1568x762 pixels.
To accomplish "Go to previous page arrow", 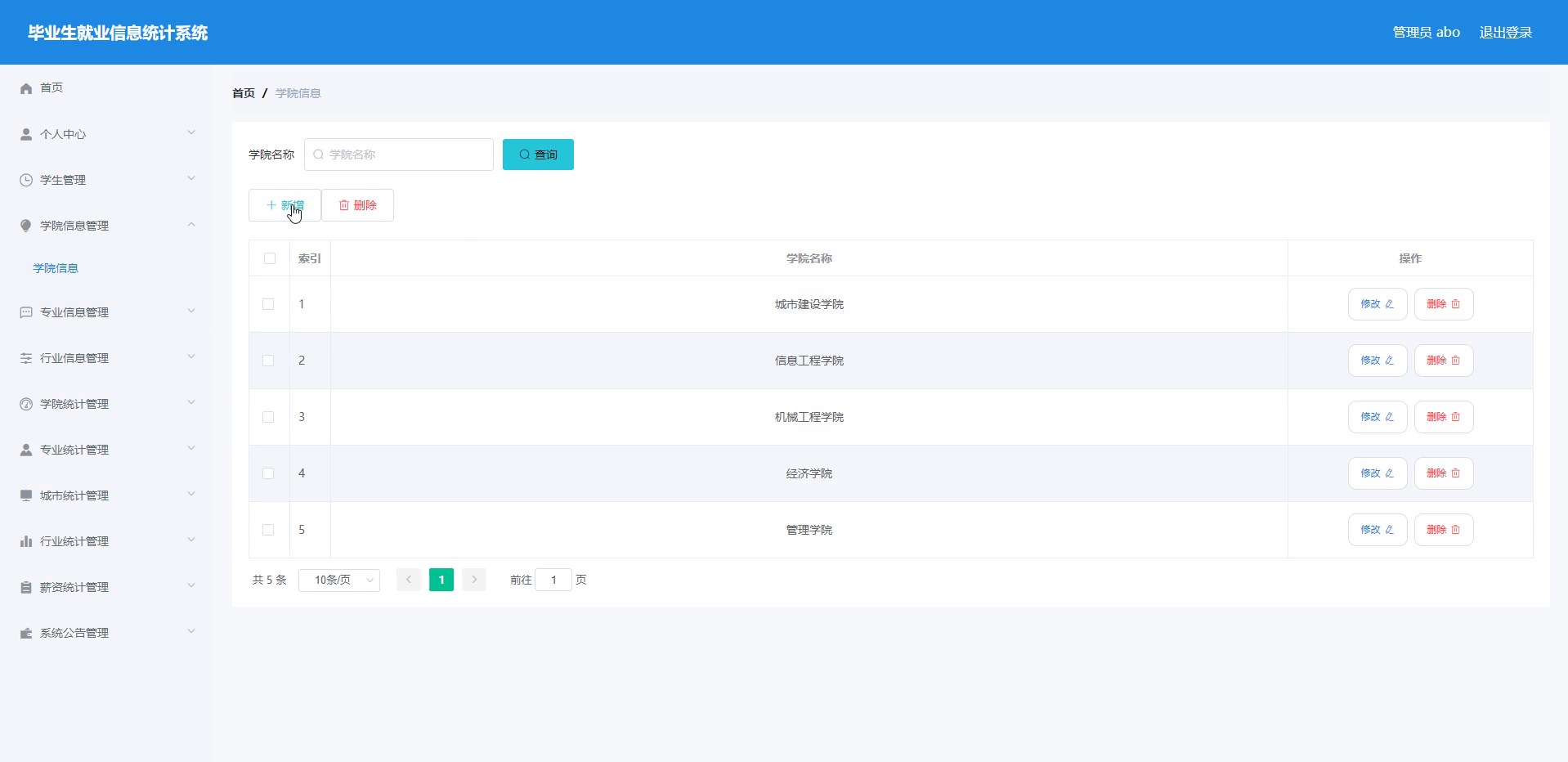I will pyautogui.click(x=409, y=580).
